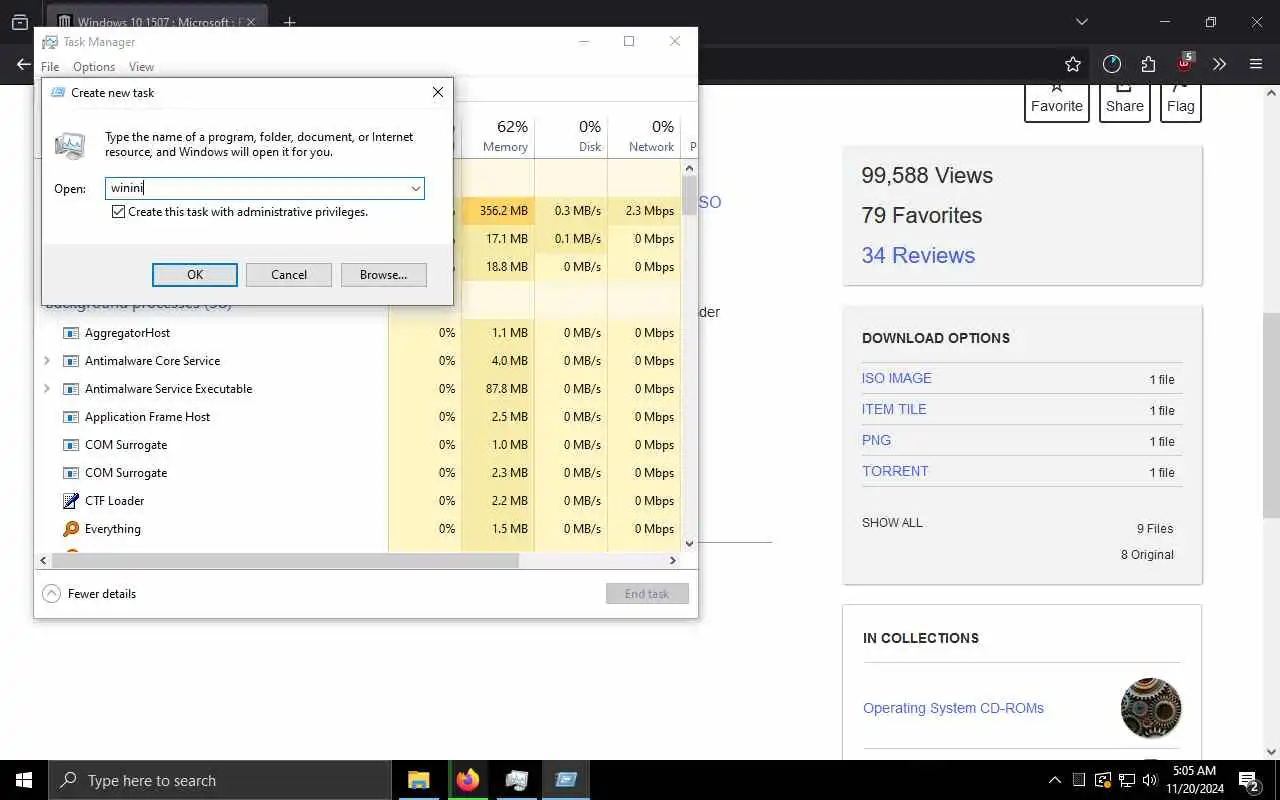Open the Open field dropdown arrow
This screenshot has height=800, width=1280.
[415, 188]
